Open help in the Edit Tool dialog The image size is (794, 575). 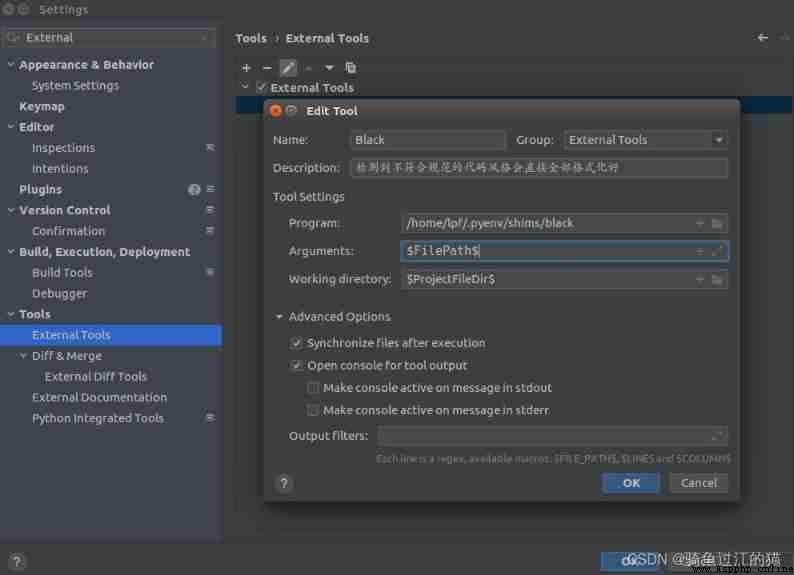pyautogui.click(x=284, y=483)
